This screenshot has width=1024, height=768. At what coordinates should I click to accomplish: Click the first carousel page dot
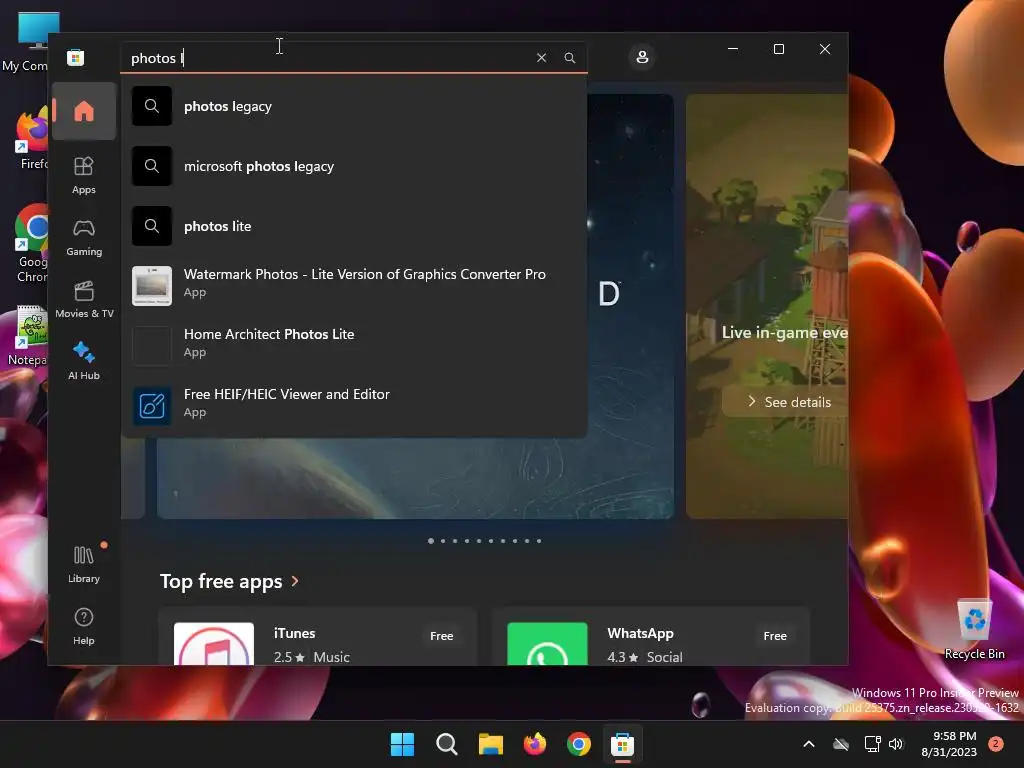tap(431, 541)
